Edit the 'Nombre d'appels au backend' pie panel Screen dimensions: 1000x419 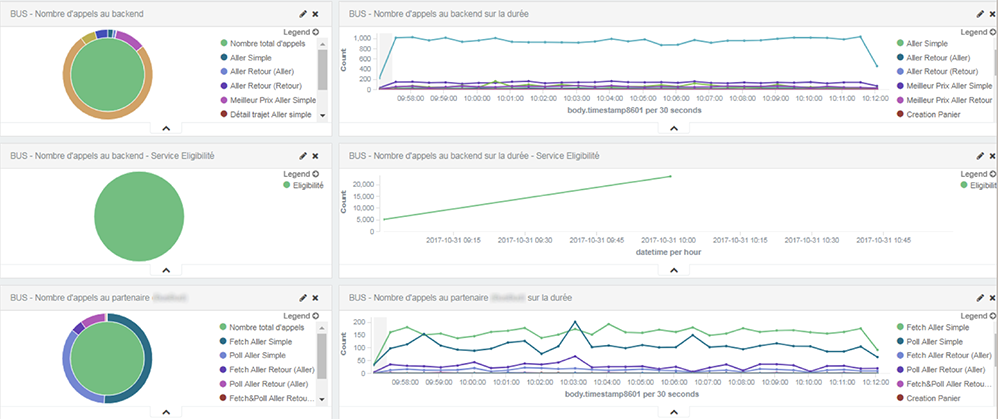(303, 14)
